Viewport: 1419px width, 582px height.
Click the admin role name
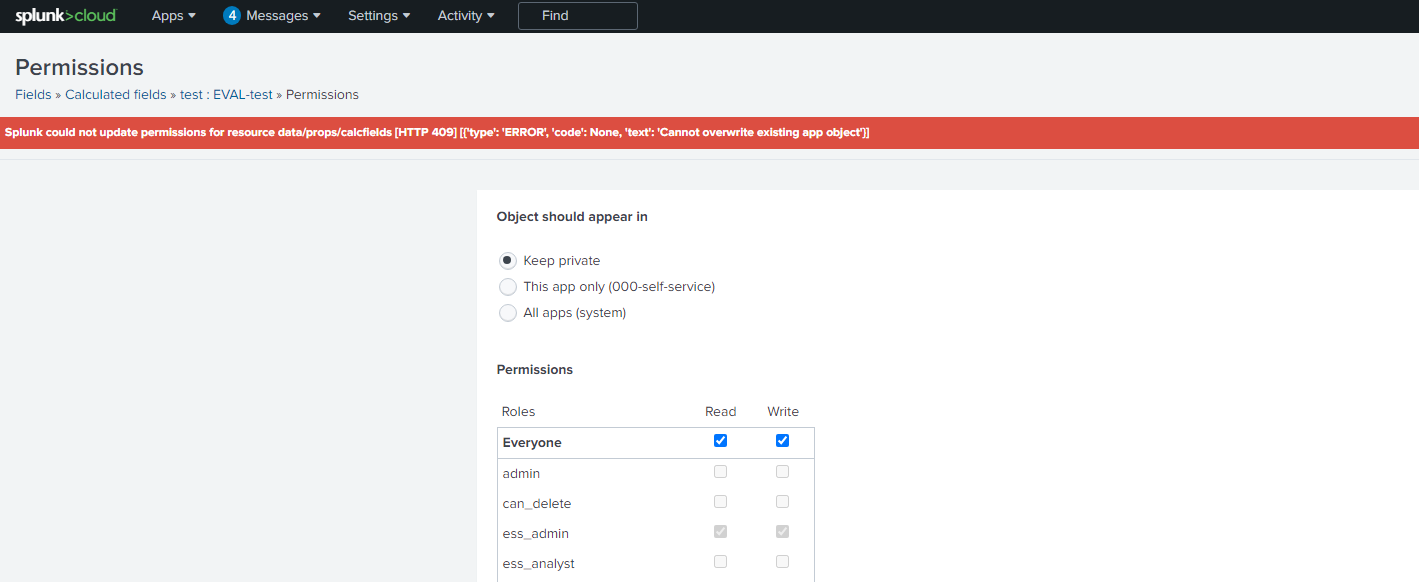pyautogui.click(x=521, y=474)
